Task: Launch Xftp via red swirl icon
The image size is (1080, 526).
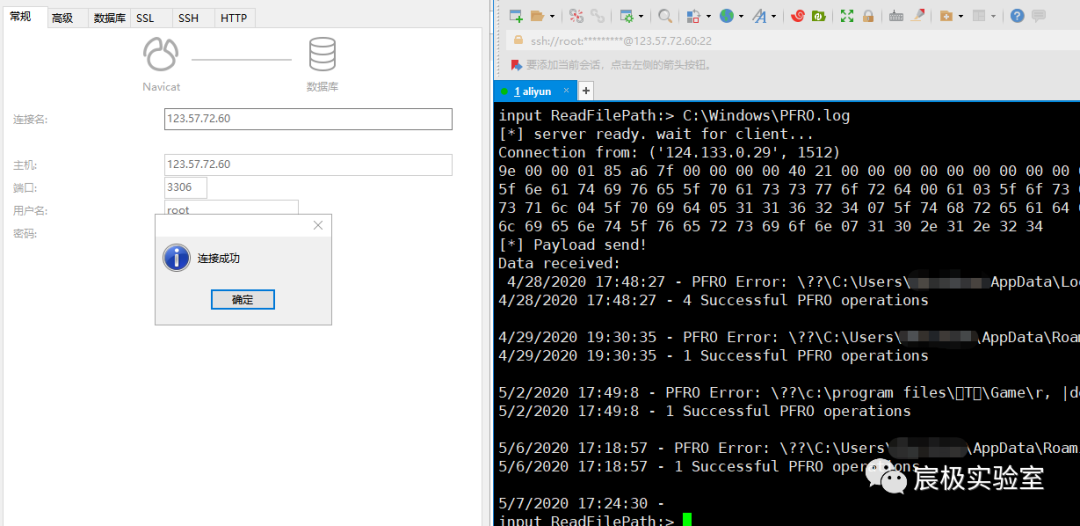Action: (798, 16)
